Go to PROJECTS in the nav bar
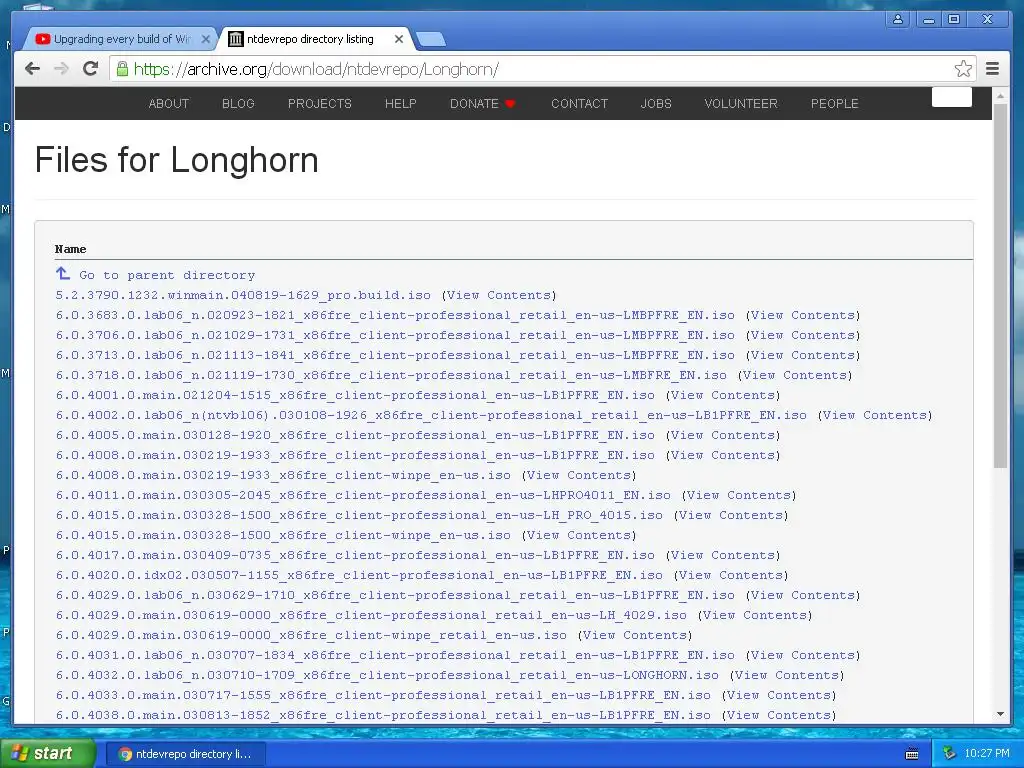 (319, 103)
